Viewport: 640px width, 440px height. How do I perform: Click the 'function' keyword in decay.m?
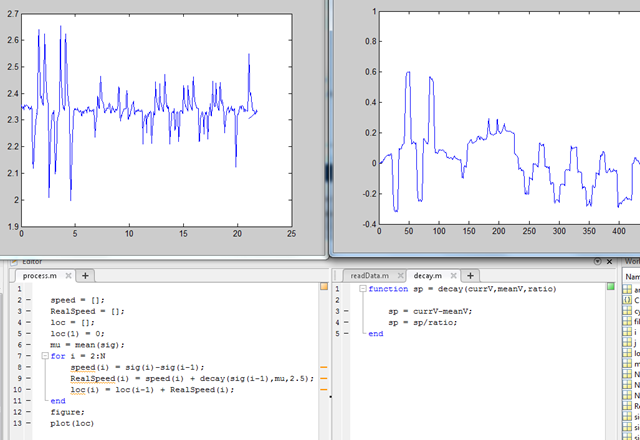388,289
